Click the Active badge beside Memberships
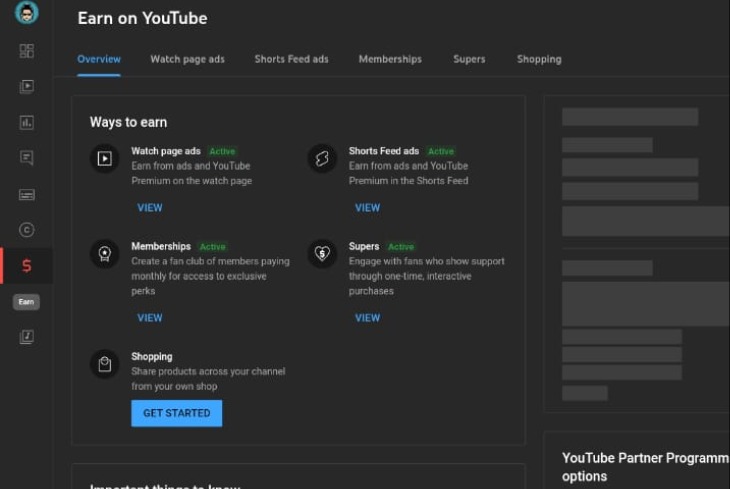 click(212, 247)
